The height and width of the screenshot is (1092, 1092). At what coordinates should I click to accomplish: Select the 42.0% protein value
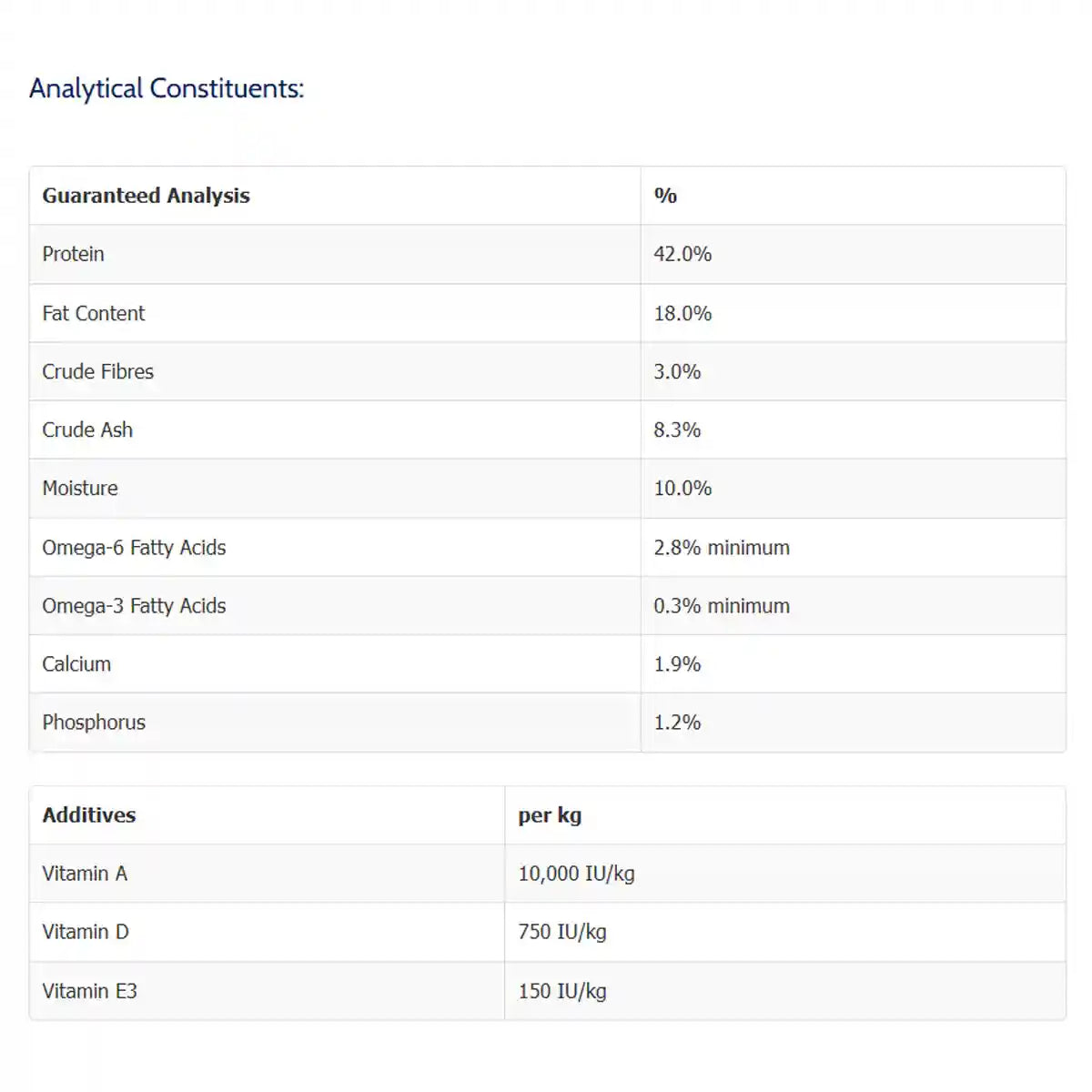tap(682, 254)
